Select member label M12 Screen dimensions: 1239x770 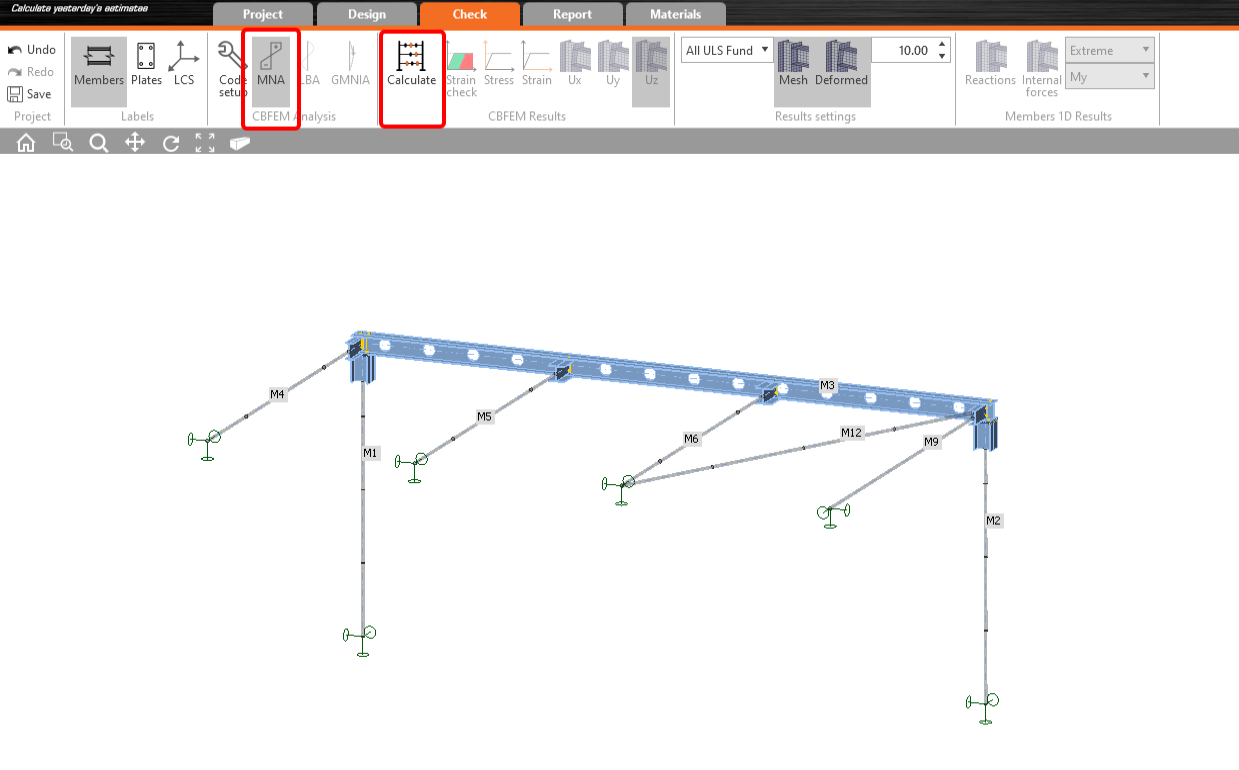[x=851, y=433]
